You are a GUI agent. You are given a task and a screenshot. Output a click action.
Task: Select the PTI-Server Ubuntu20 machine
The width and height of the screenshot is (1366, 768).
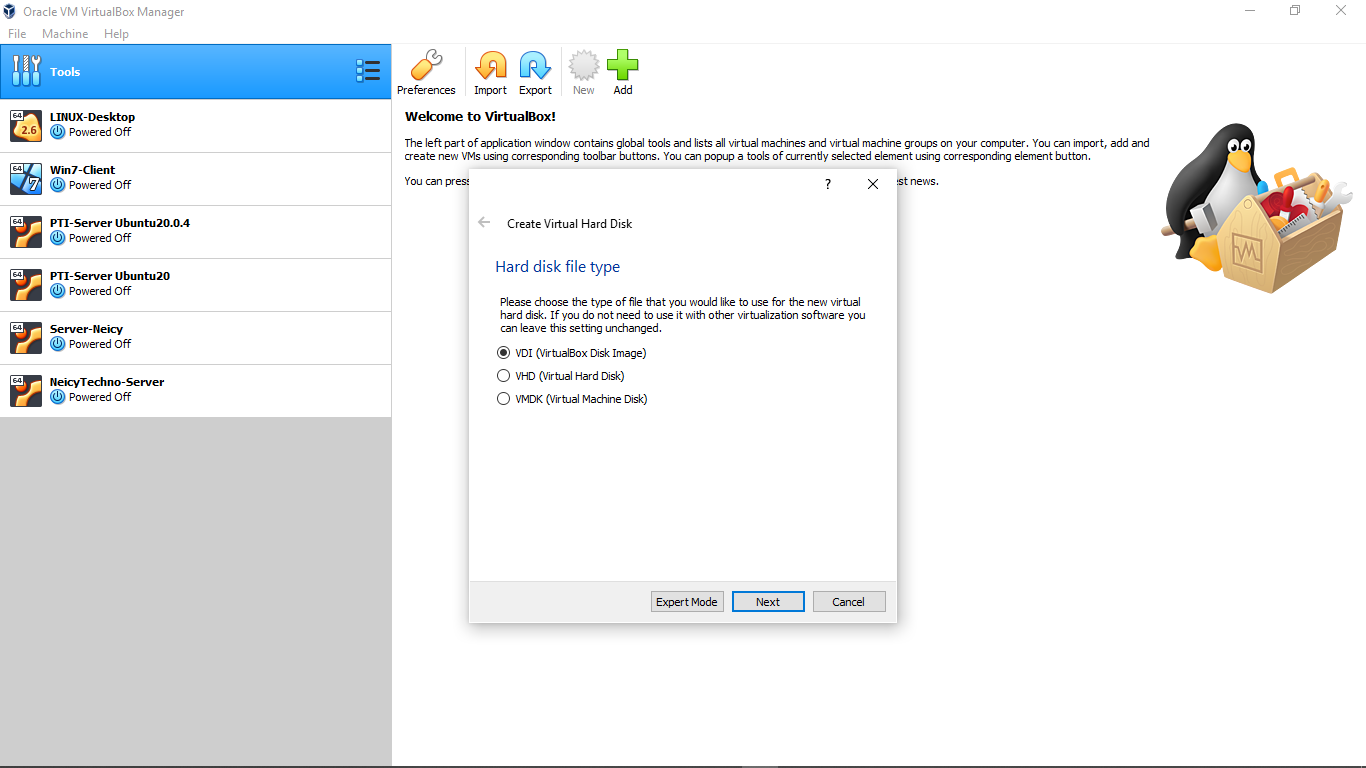click(196, 285)
